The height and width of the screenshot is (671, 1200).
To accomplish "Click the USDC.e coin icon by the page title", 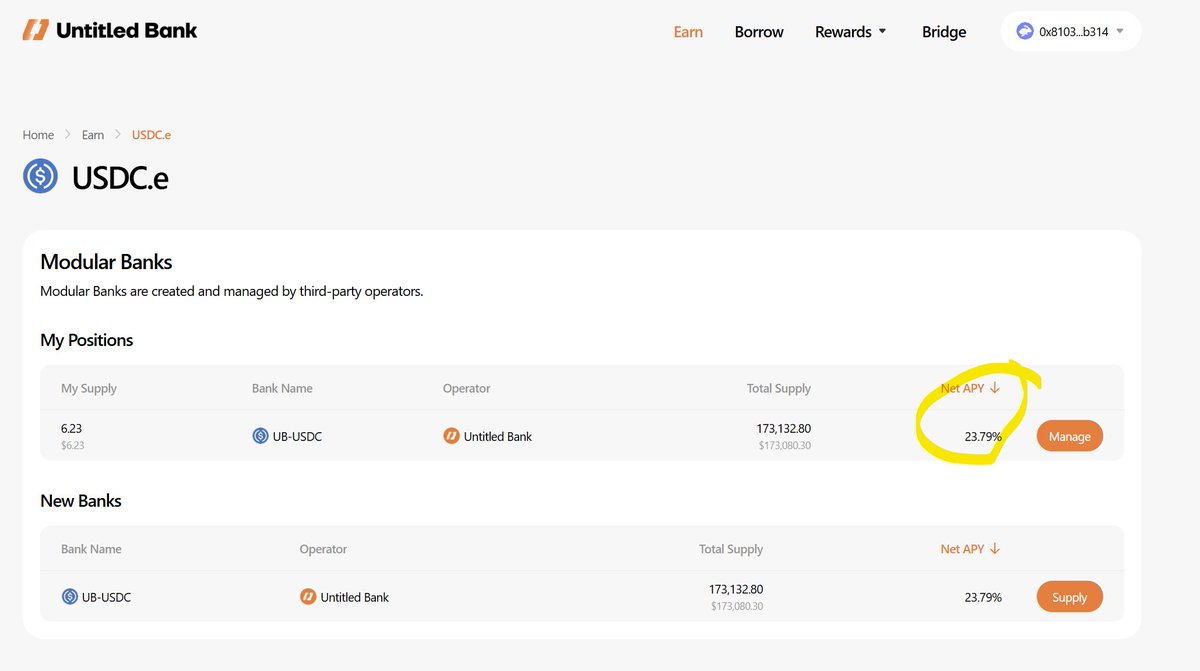I will 41,177.
